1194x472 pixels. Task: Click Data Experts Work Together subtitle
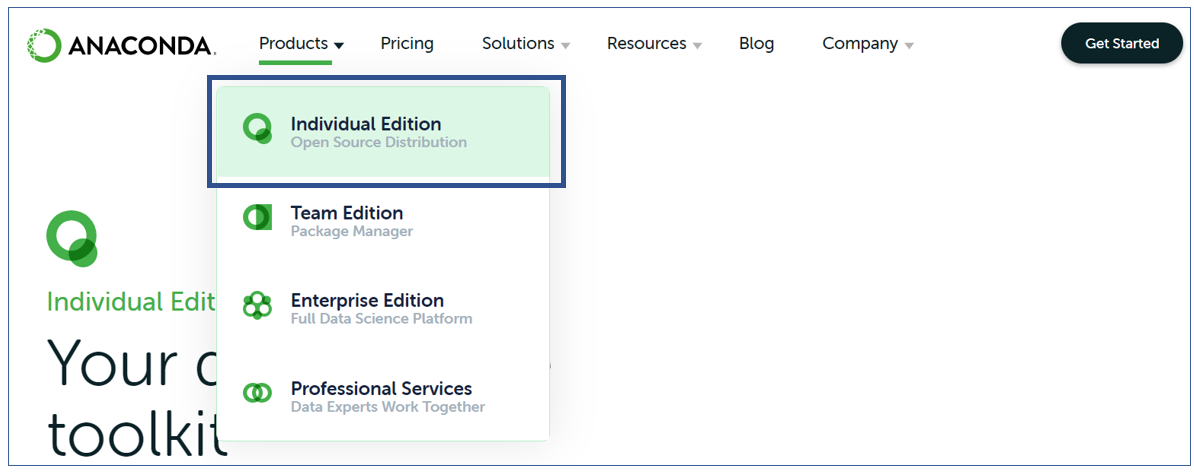[388, 407]
